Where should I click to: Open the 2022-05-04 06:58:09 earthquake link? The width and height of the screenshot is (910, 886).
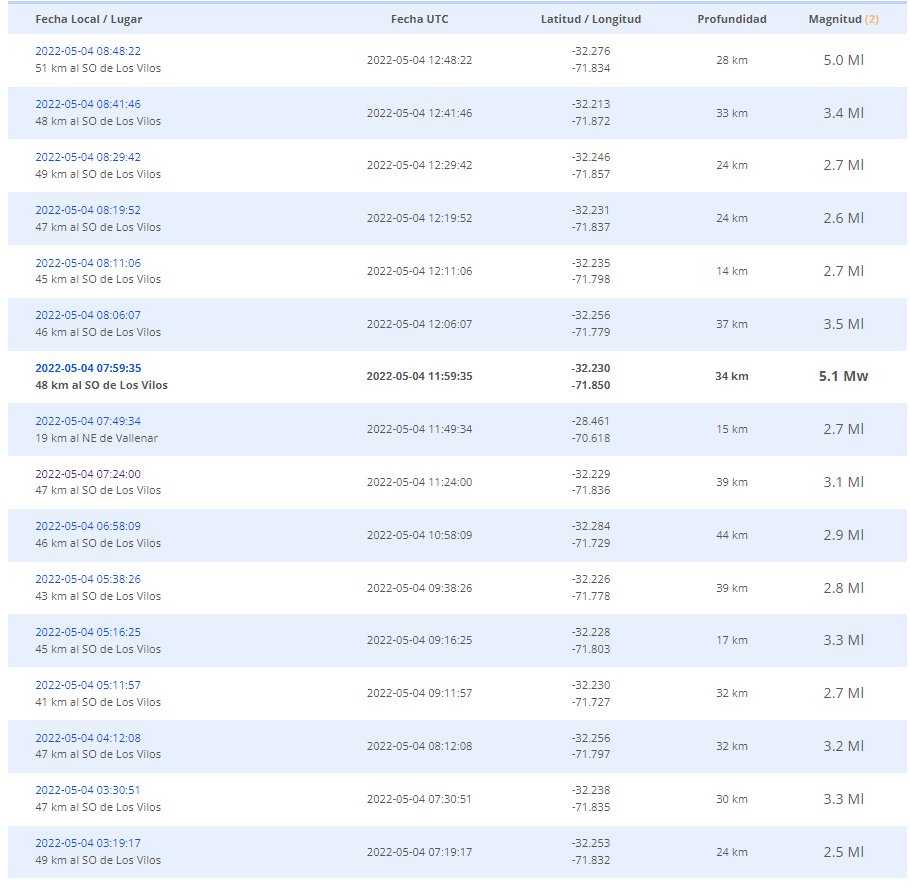(88, 526)
